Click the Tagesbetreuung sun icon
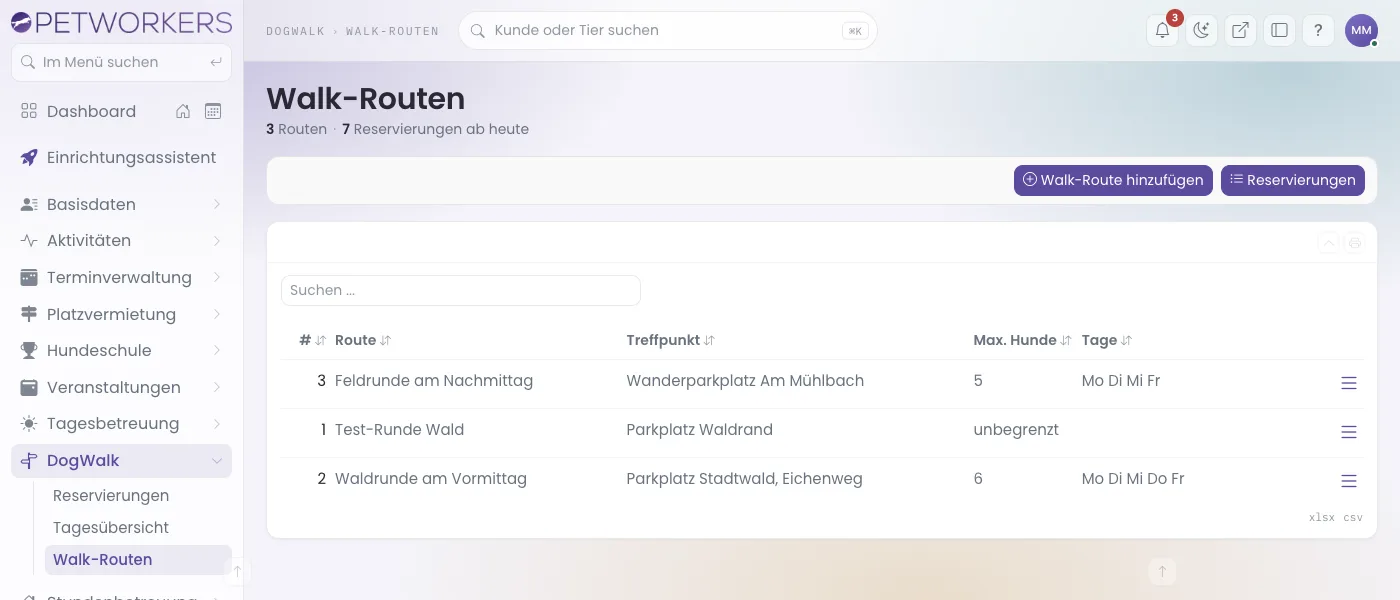The width and height of the screenshot is (1400, 600). (x=29, y=423)
